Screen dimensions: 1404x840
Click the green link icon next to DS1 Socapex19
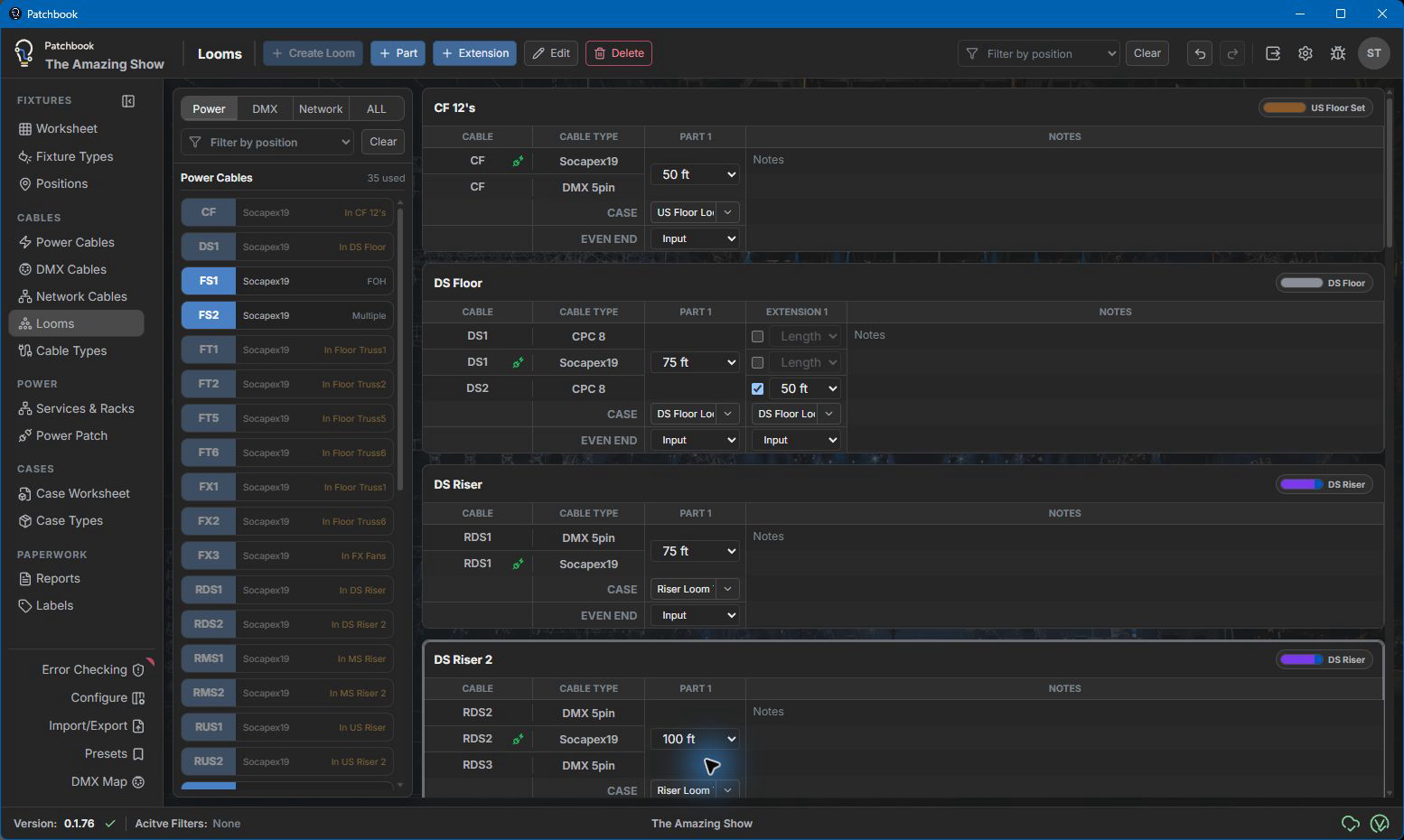click(518, 363)
